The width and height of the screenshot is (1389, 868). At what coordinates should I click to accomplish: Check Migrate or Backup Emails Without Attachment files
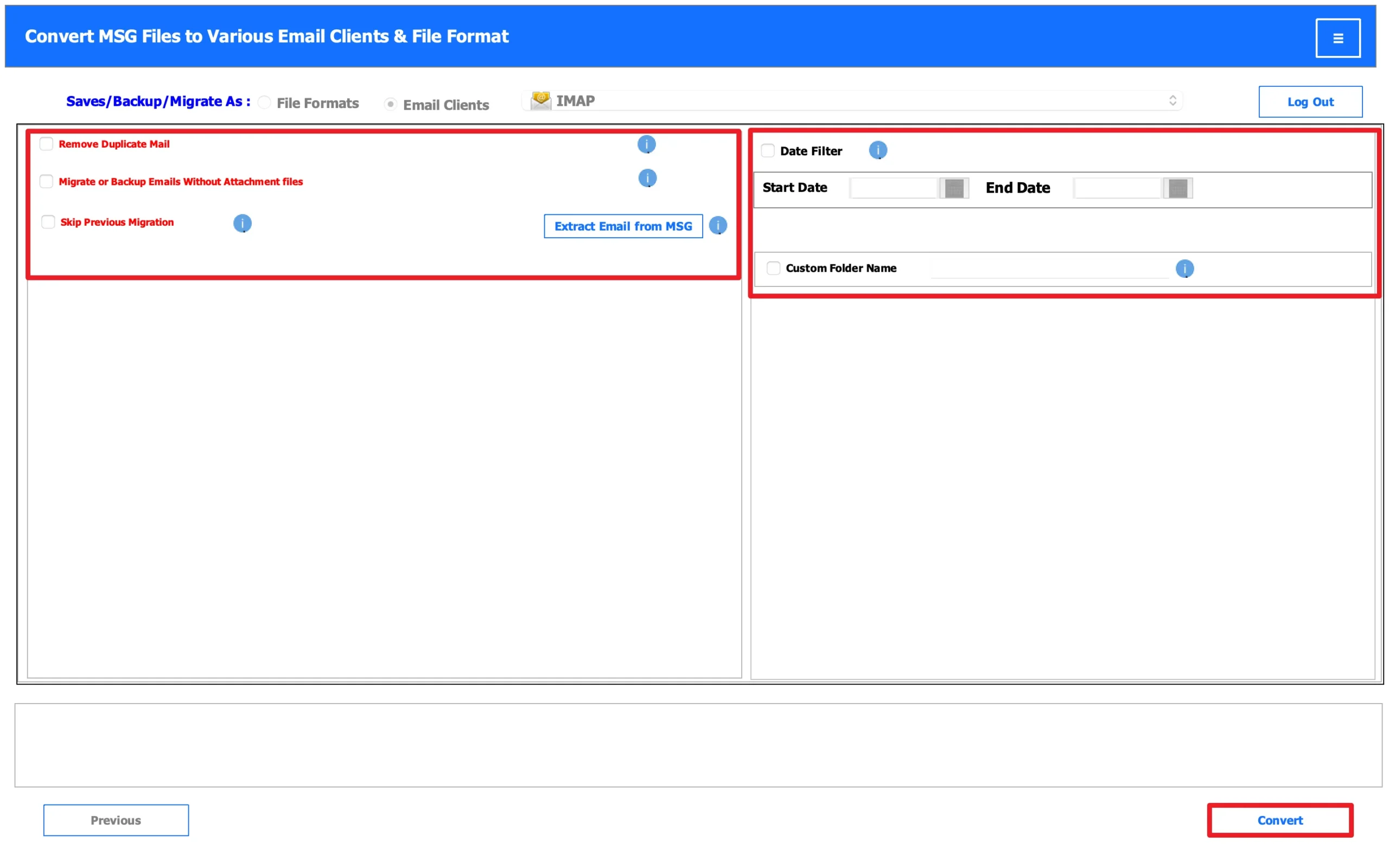pyautogui.click(x=47, y=181)
